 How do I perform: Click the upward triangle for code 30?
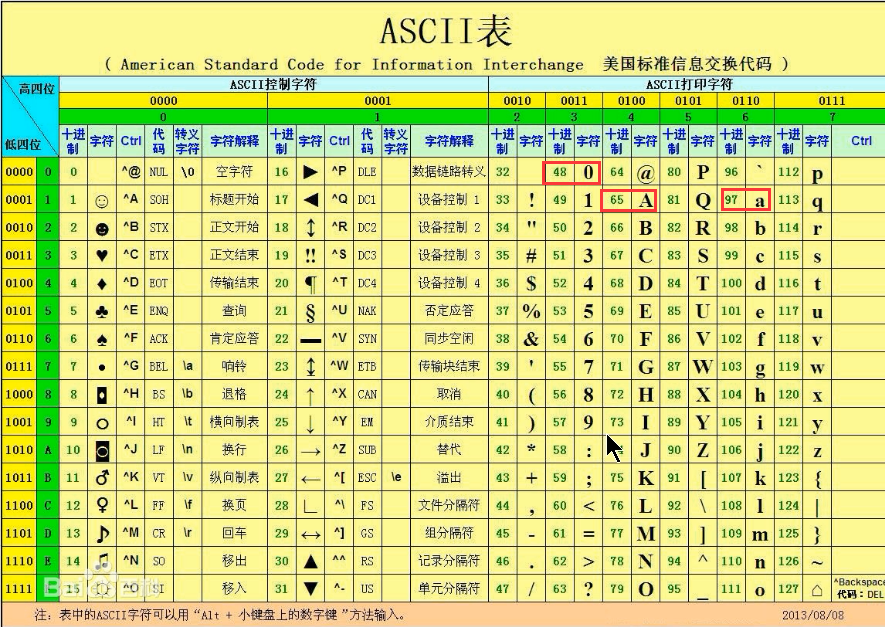310,561
